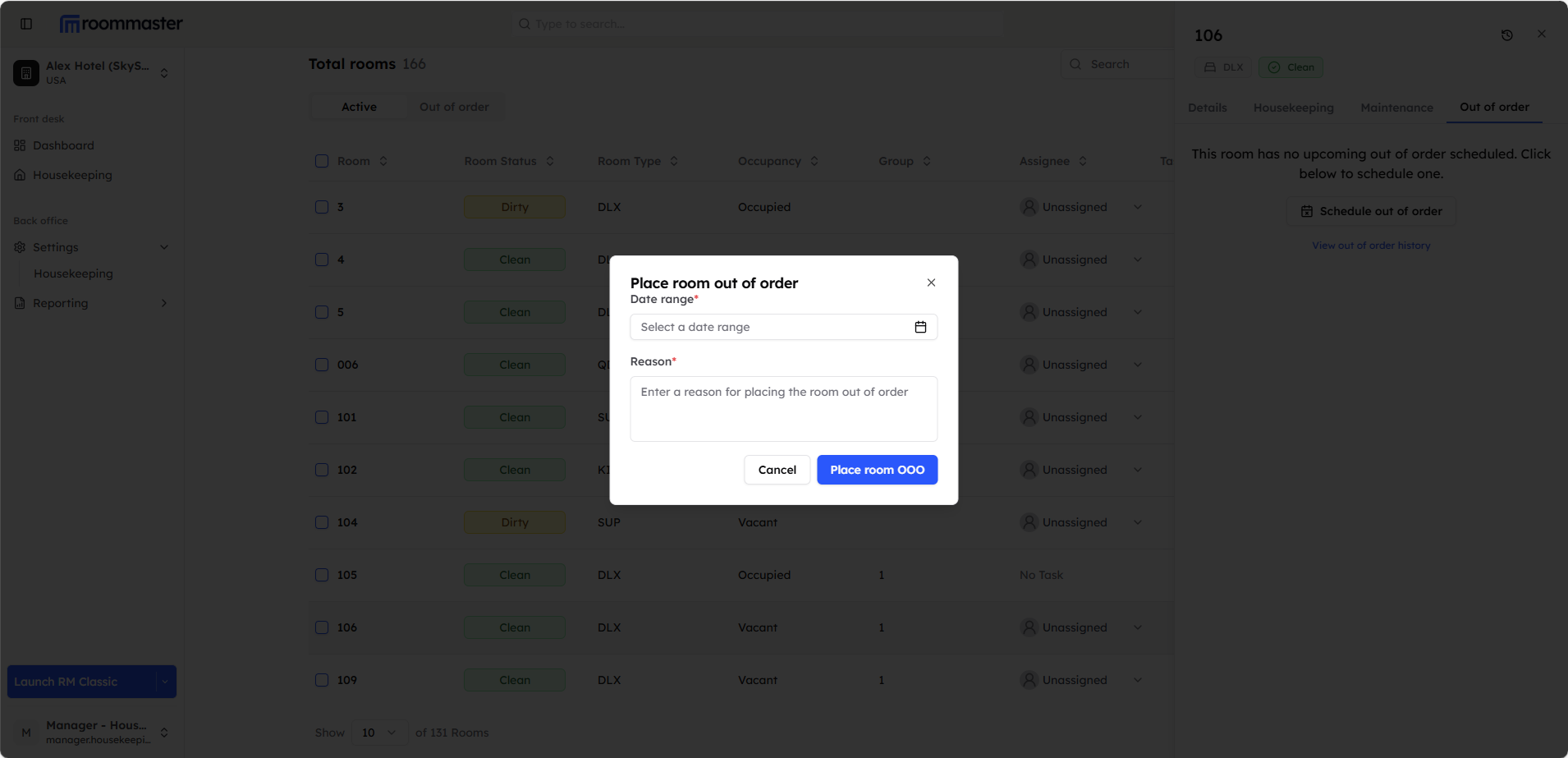
Task: Open the Show rows-per-page dropdown
Action: coord(379,733)
